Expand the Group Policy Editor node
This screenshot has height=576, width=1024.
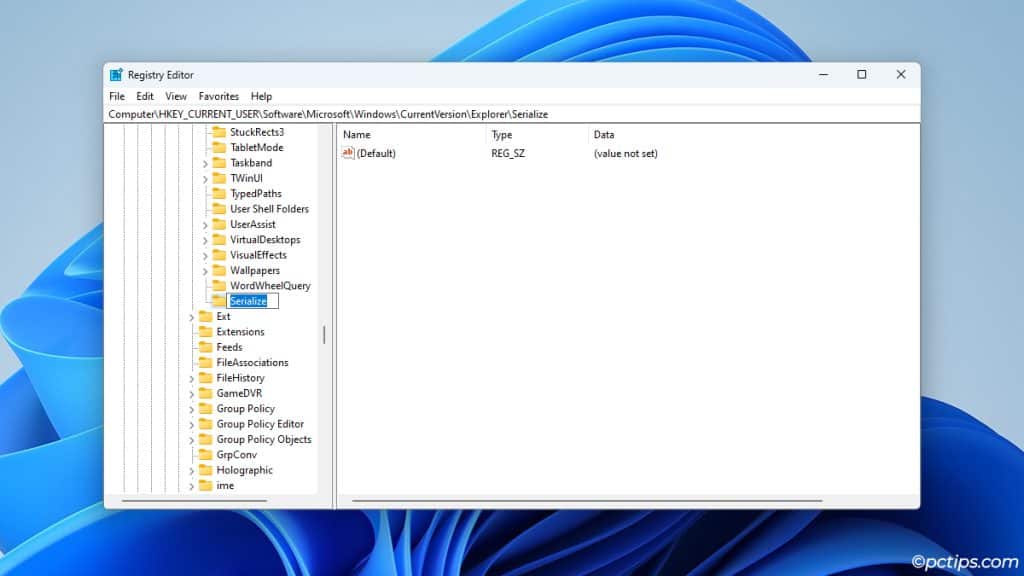[x=192, y=424]
